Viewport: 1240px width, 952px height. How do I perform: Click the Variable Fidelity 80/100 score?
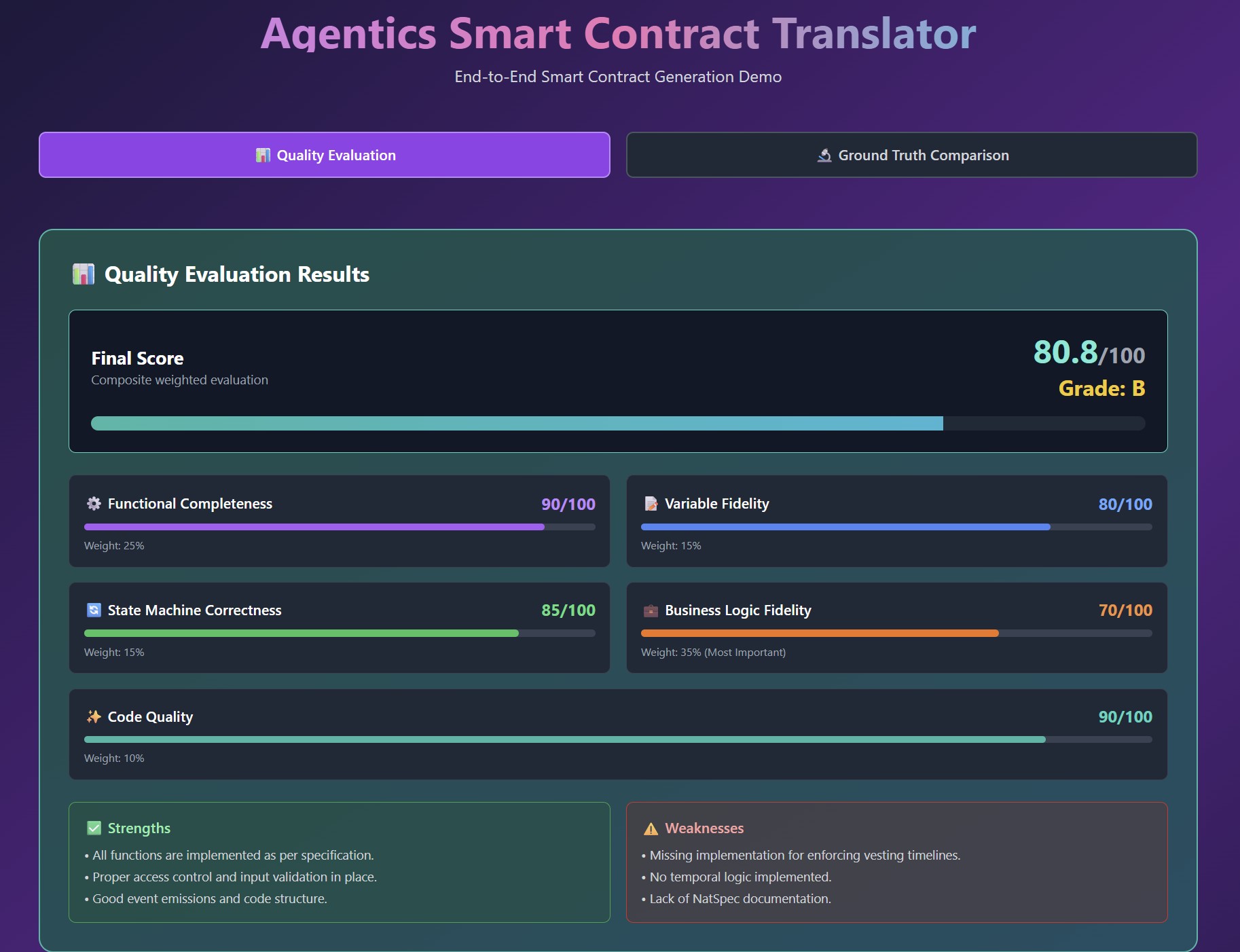click(1125, 504)
